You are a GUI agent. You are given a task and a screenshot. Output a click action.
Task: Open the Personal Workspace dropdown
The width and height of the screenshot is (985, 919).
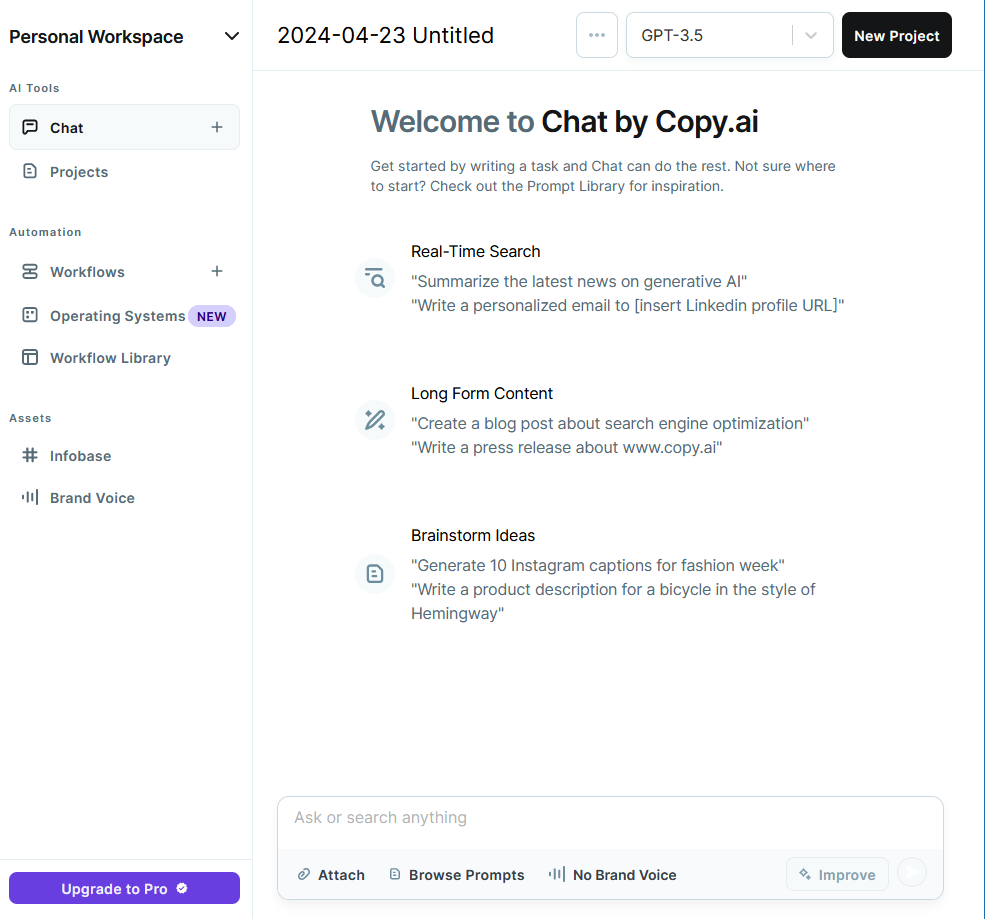pos(230,36)
